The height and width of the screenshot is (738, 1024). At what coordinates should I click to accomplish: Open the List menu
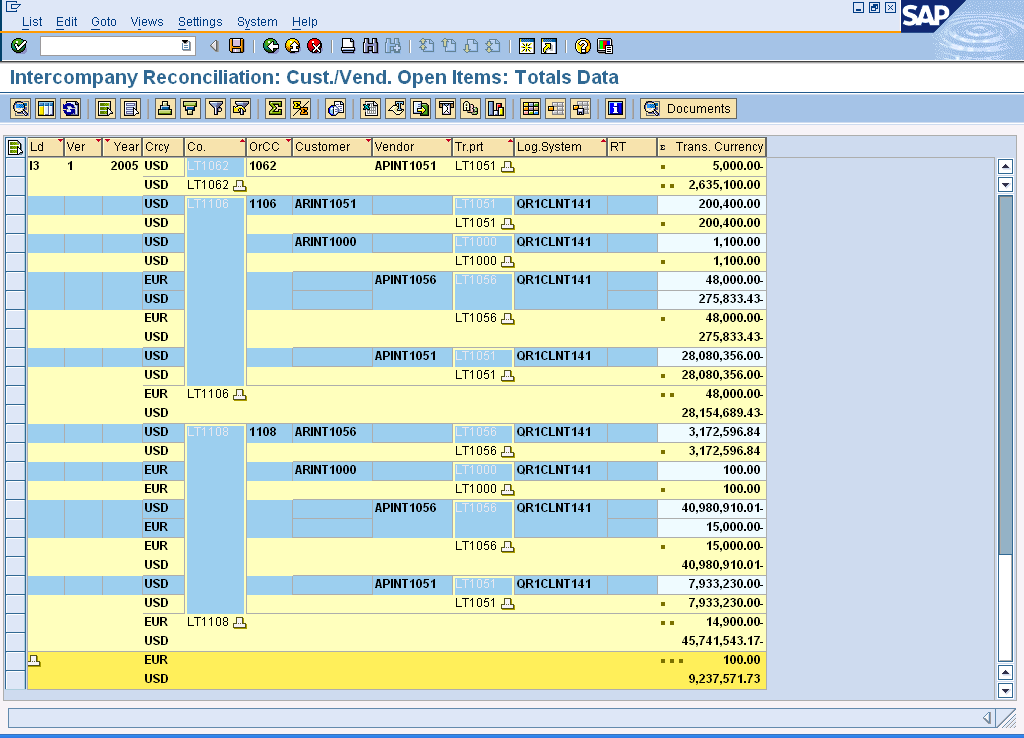click(32, 22)
